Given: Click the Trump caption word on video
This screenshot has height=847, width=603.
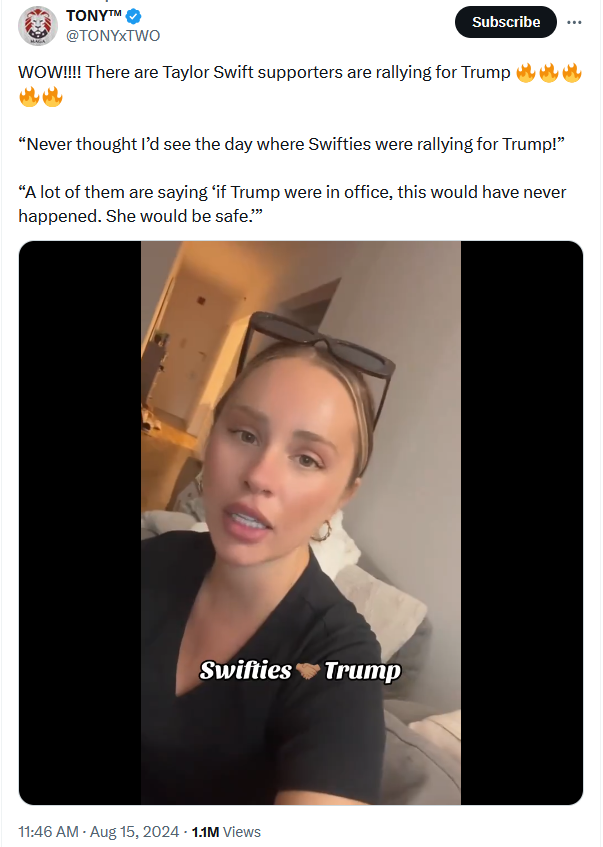Looking at the screenshot, I should coord(363,671).
